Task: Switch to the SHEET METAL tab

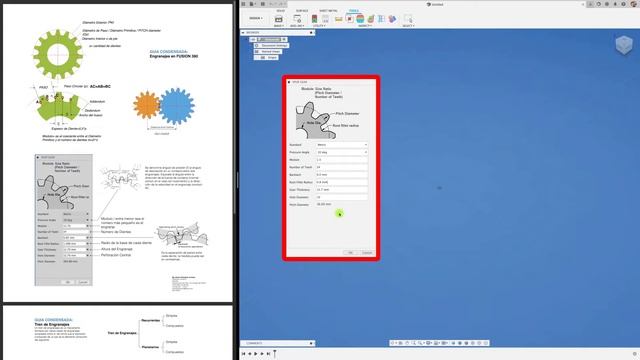Action: tap(328, 11)
